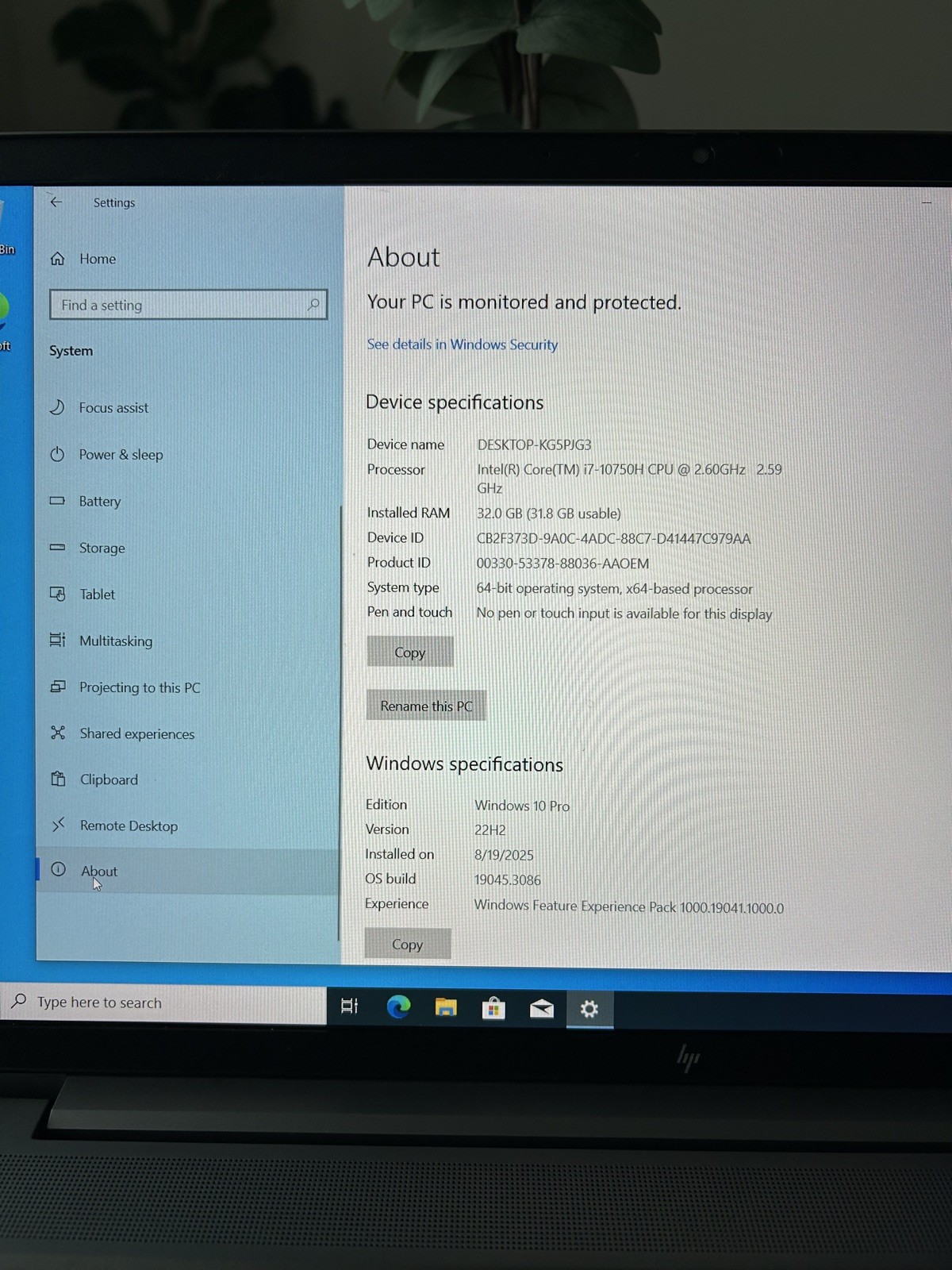Open the Mail app from the taskbar
The width and height of the screenshot is (952, 1270).
coord(542,1009)
